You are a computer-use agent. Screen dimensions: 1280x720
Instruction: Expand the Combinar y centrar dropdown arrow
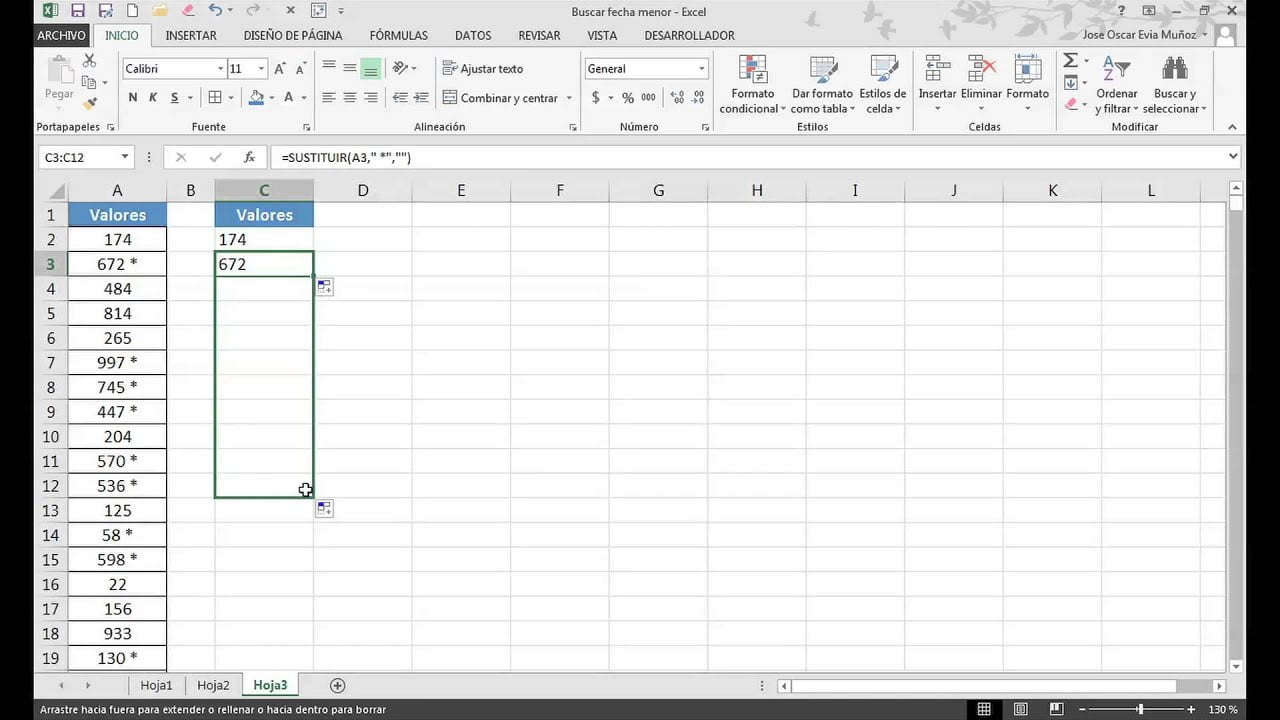point(569,98)
